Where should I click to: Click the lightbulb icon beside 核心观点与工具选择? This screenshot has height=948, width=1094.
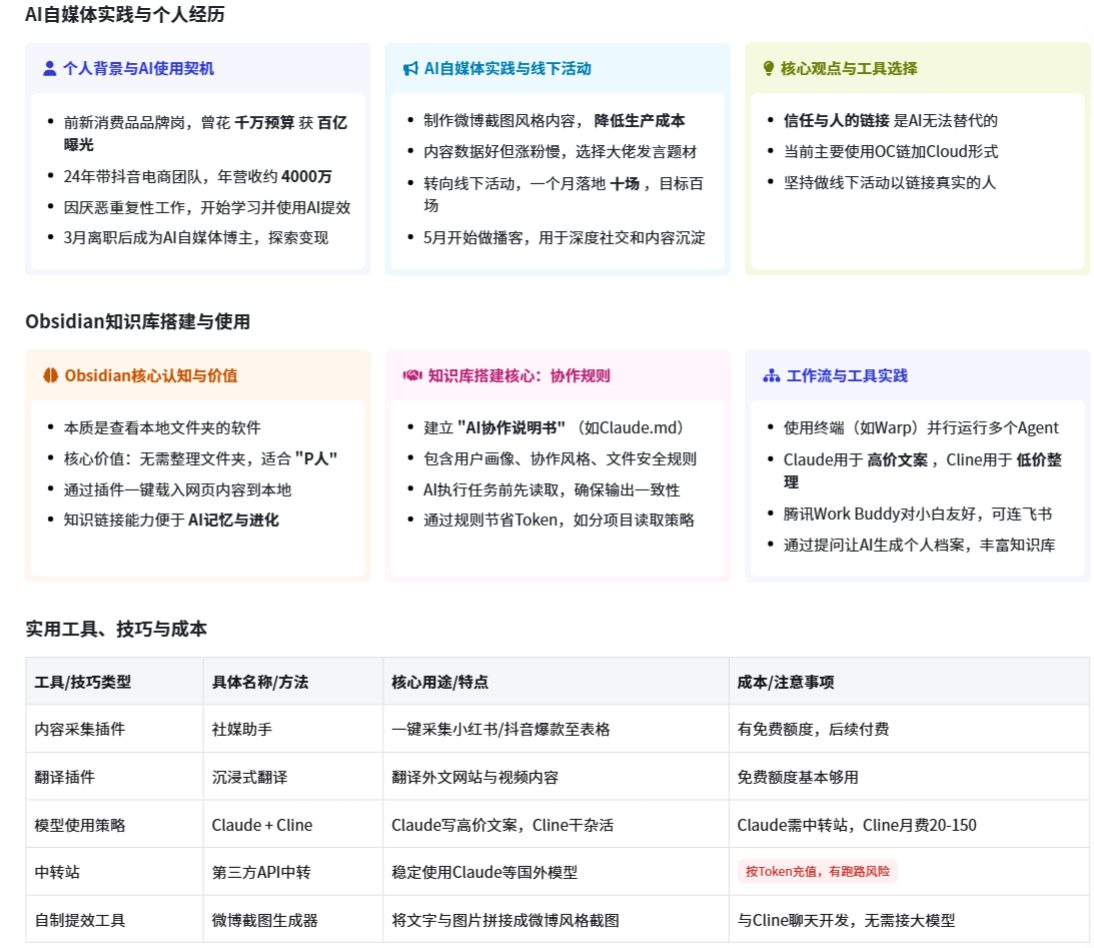pos(769,68)
